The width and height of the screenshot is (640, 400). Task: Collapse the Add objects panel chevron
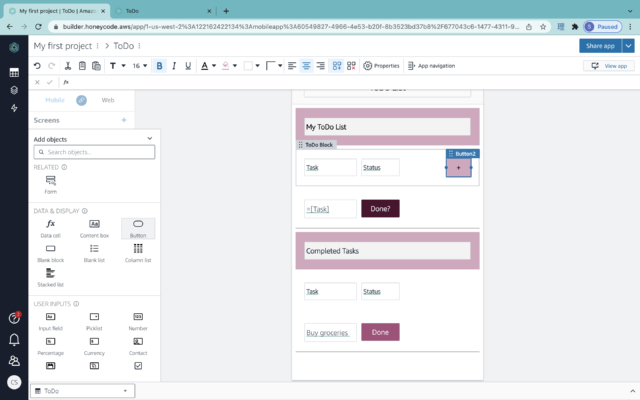[x=149, y=139]
